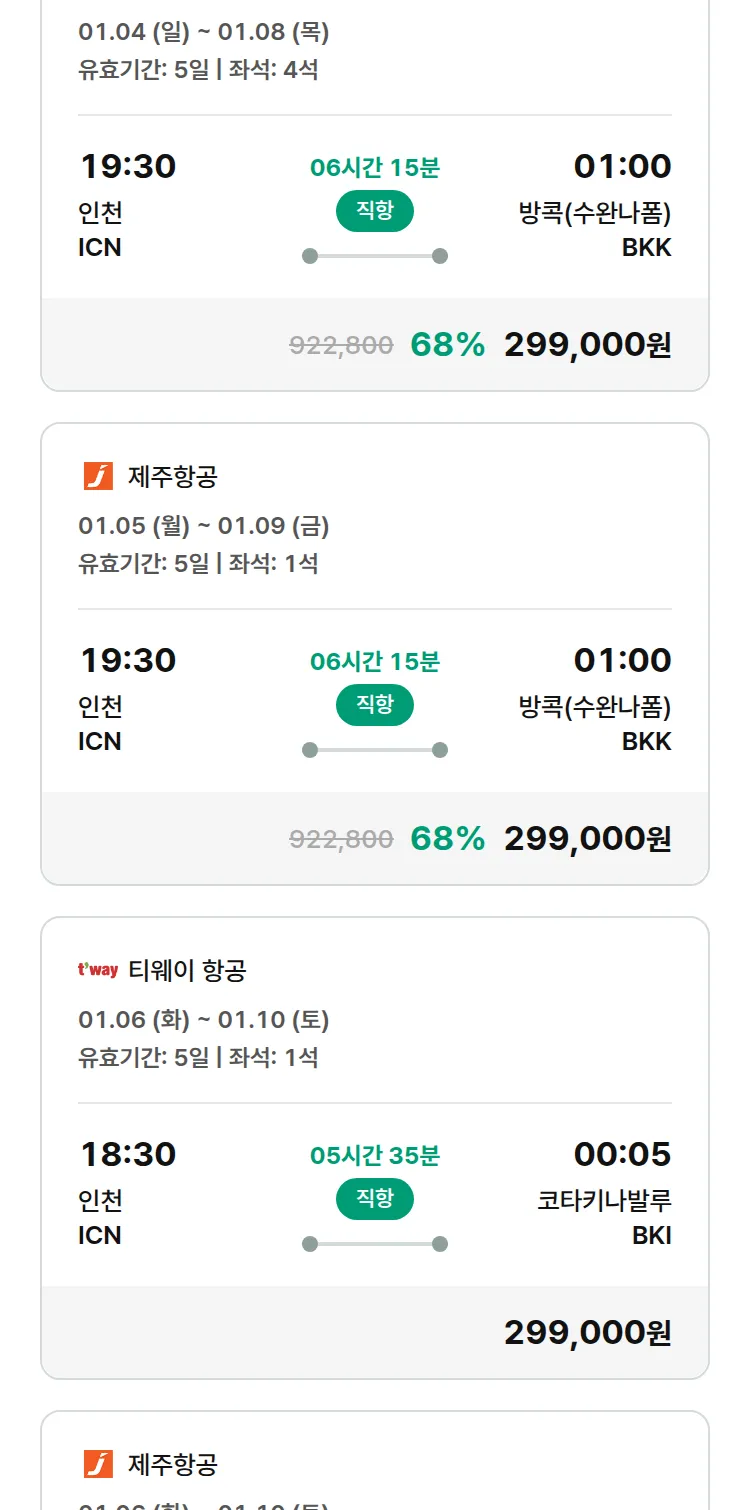This screenshot has height=1510, width=750.
Task: Click the 01.05 (월) ~ 01.09 (금) date range
Action: point(204,525)
